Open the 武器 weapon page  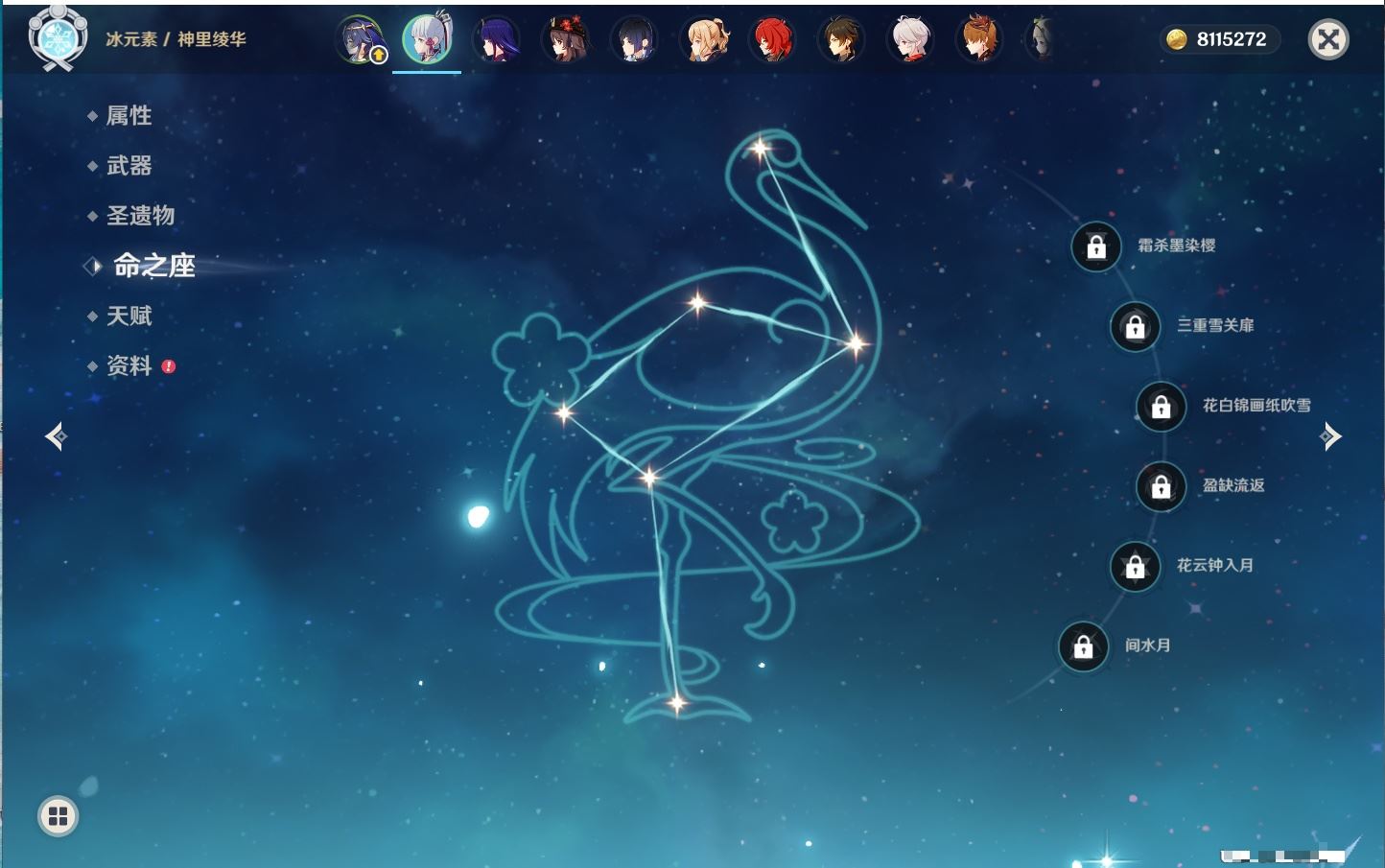129,166
